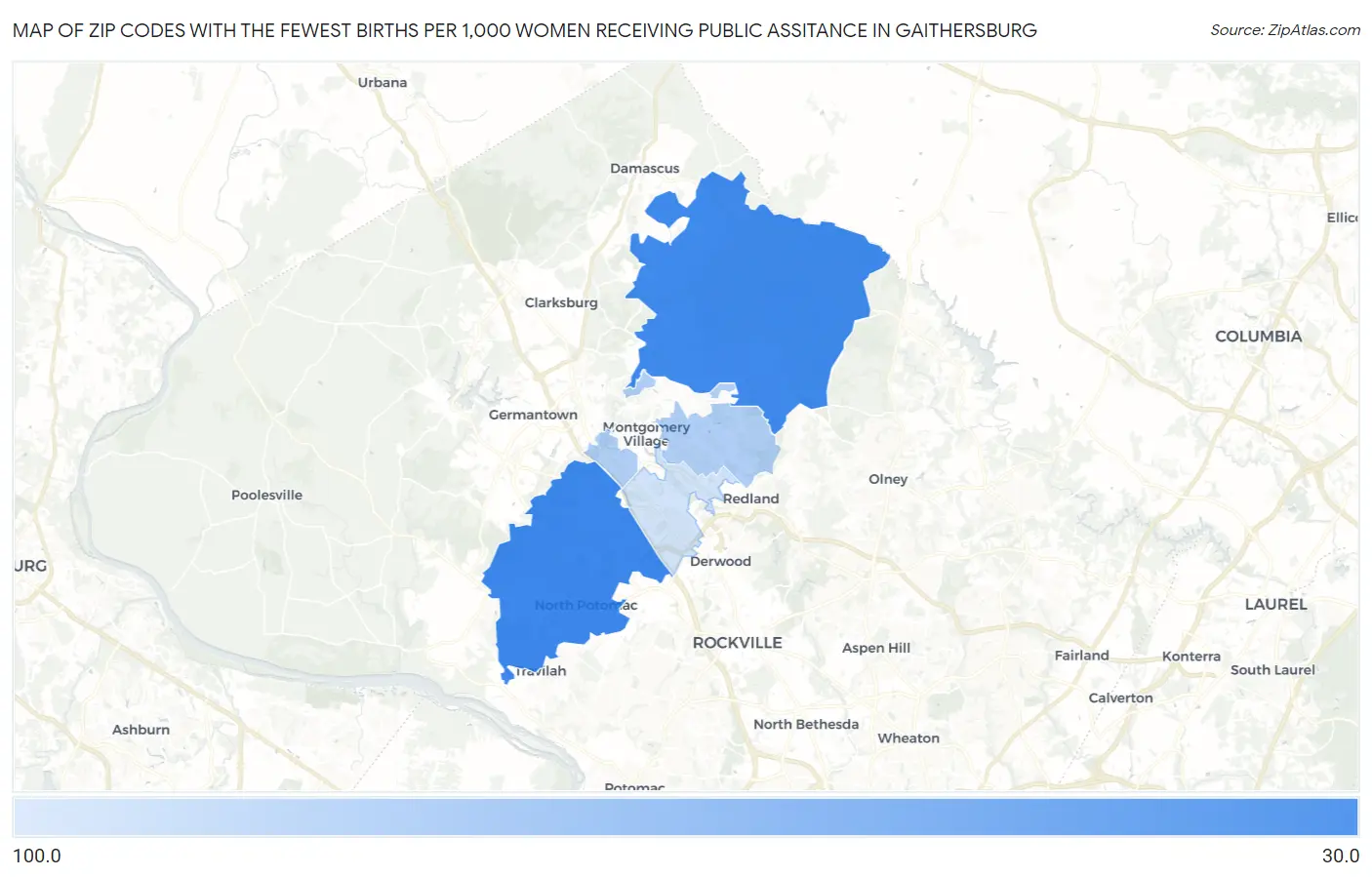Click the Ashburn map label

pyautogui.click(x=141, y=730)
